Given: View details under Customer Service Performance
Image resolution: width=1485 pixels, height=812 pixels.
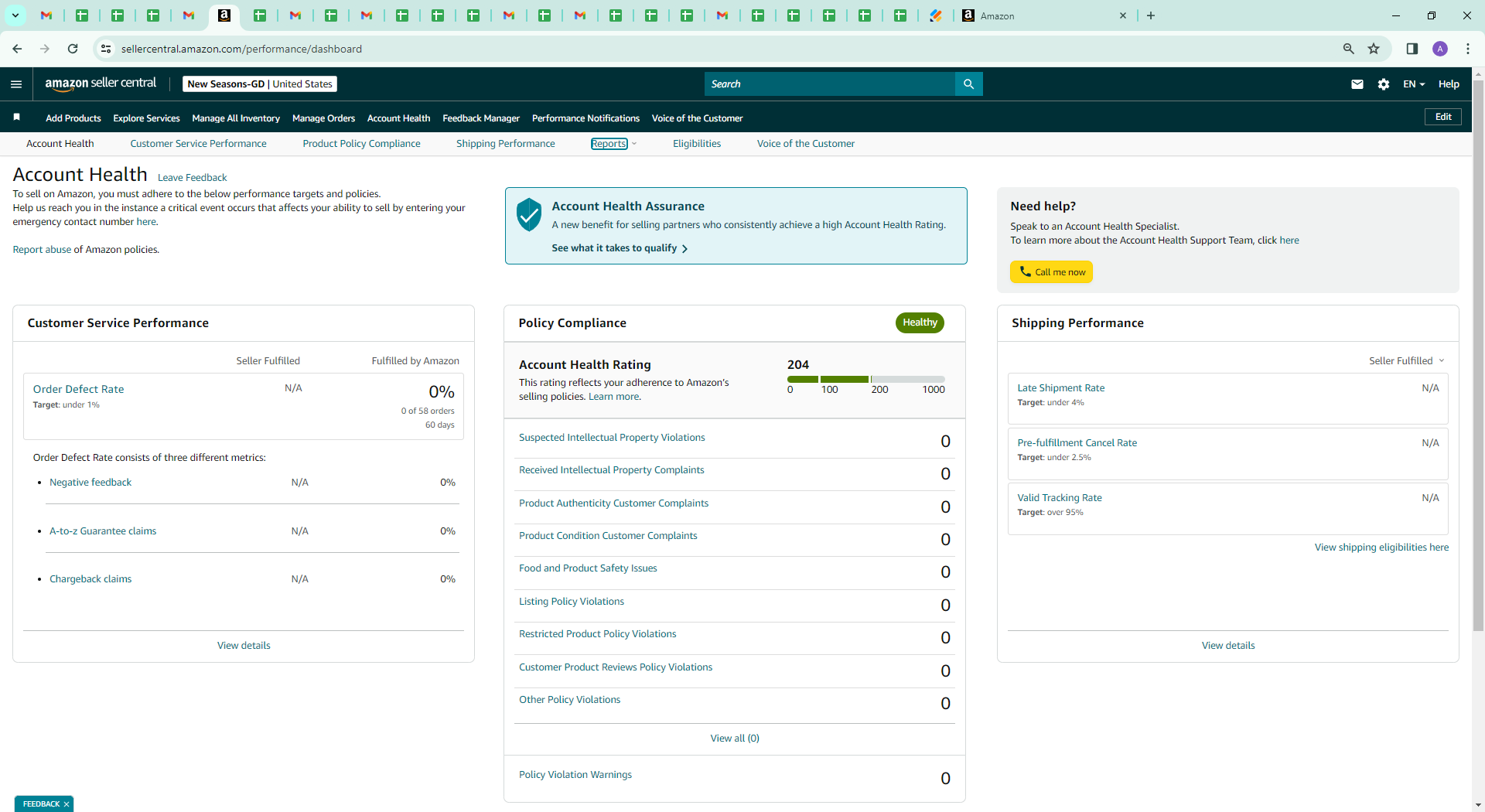Looking at the screenshot, I should coord(244,646).
